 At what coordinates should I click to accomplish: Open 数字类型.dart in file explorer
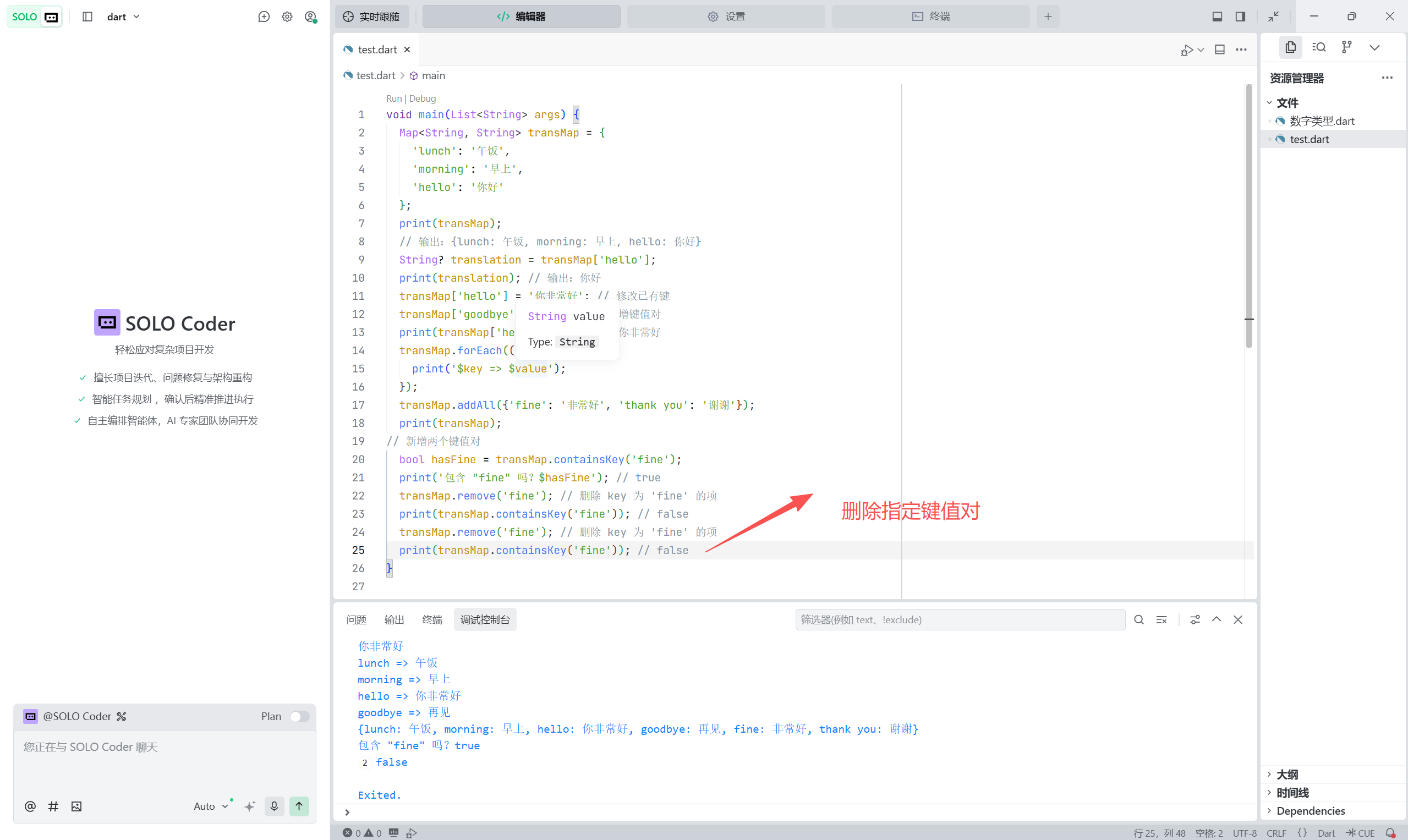[1322, 120]
